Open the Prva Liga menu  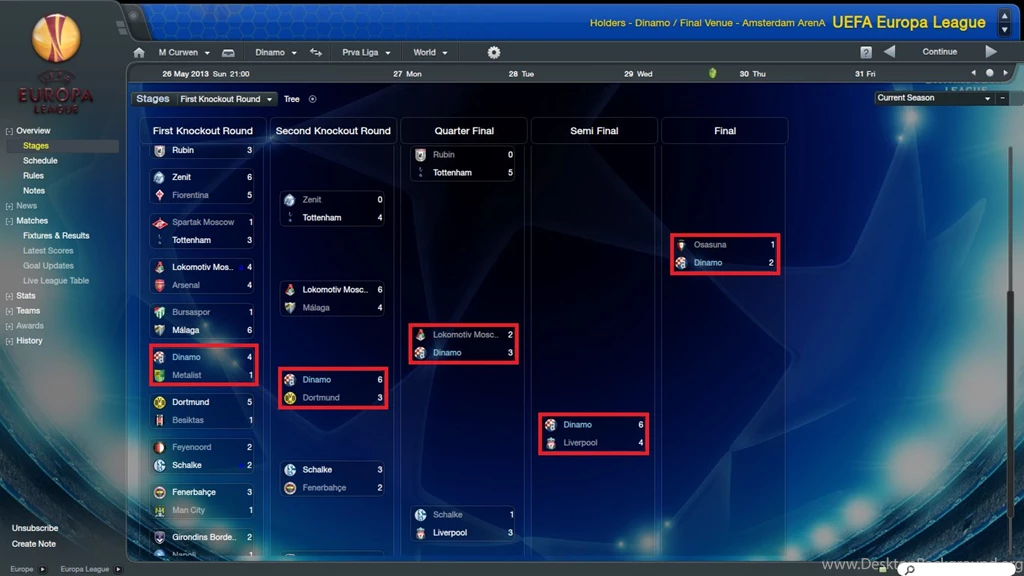pos(365,53)
